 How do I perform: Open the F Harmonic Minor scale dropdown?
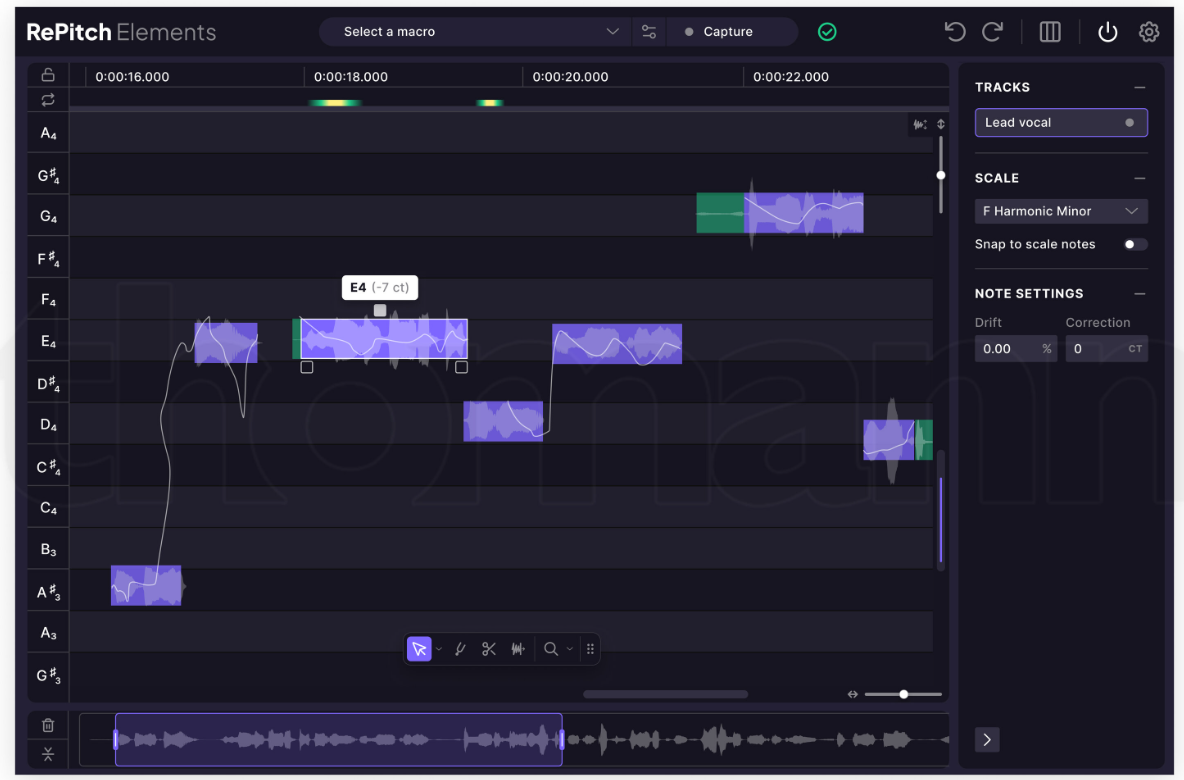click(x=1061, y=211)
